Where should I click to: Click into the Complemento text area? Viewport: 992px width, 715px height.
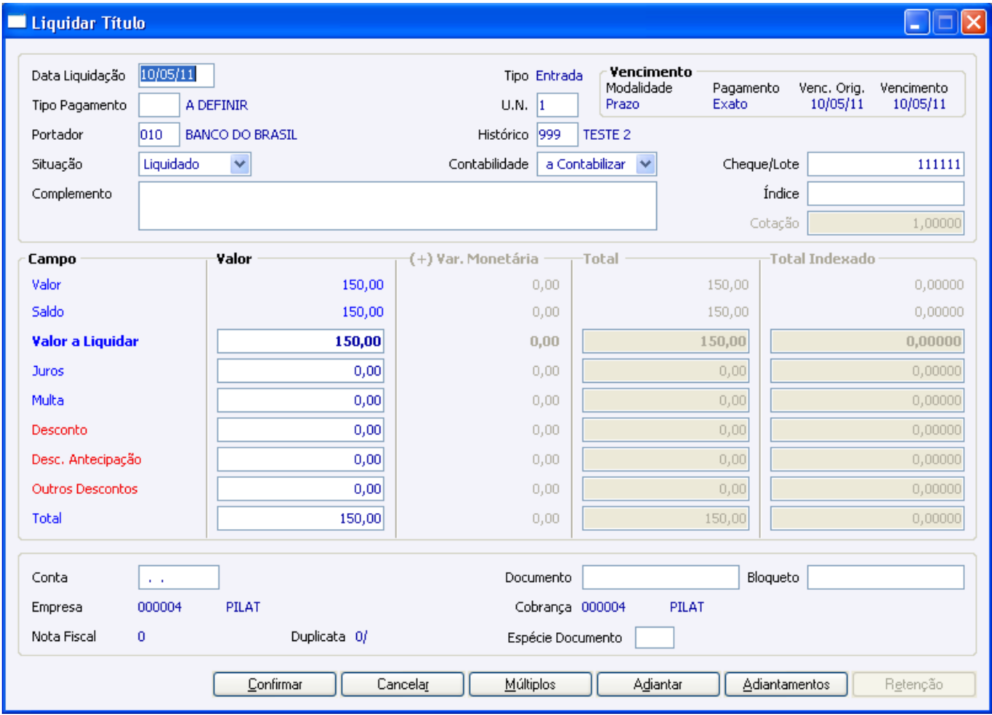pos(397,206)
